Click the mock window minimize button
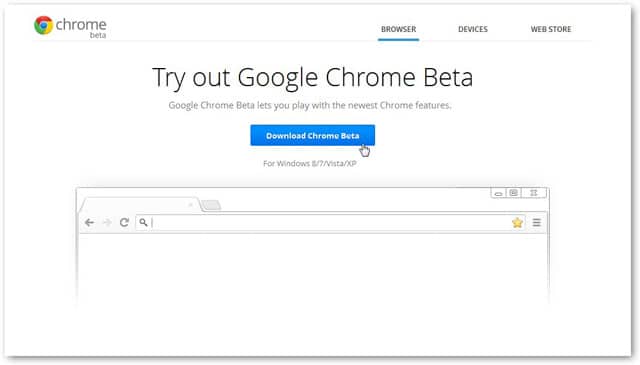The image size is (640, 365). pyautogui.click(x=498, y=193)
